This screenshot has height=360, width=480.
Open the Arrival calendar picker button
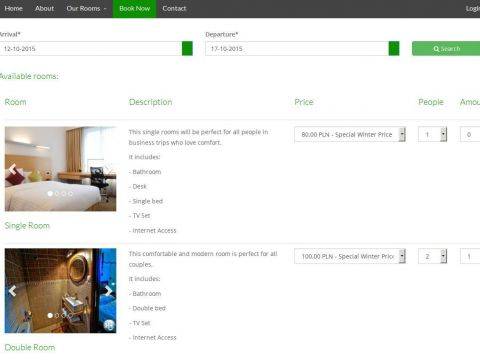(x=187, y=49)
